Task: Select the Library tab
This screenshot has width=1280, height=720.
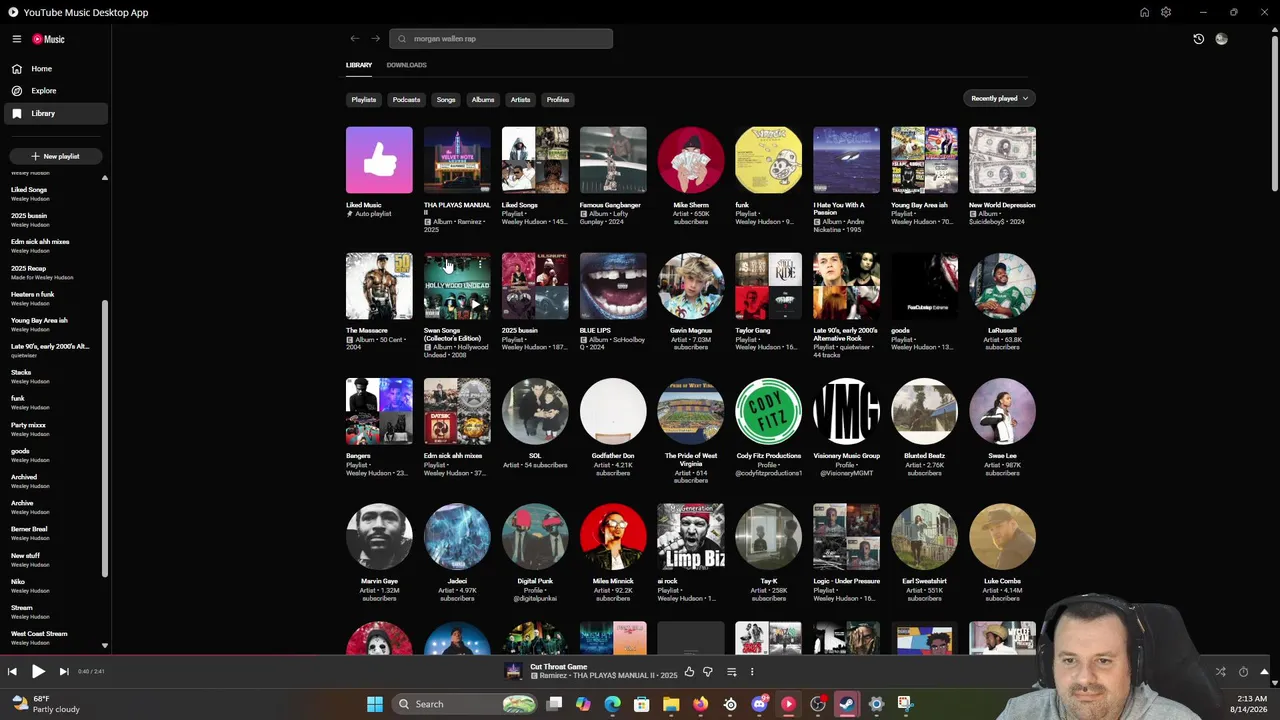Action: [359, 65]
